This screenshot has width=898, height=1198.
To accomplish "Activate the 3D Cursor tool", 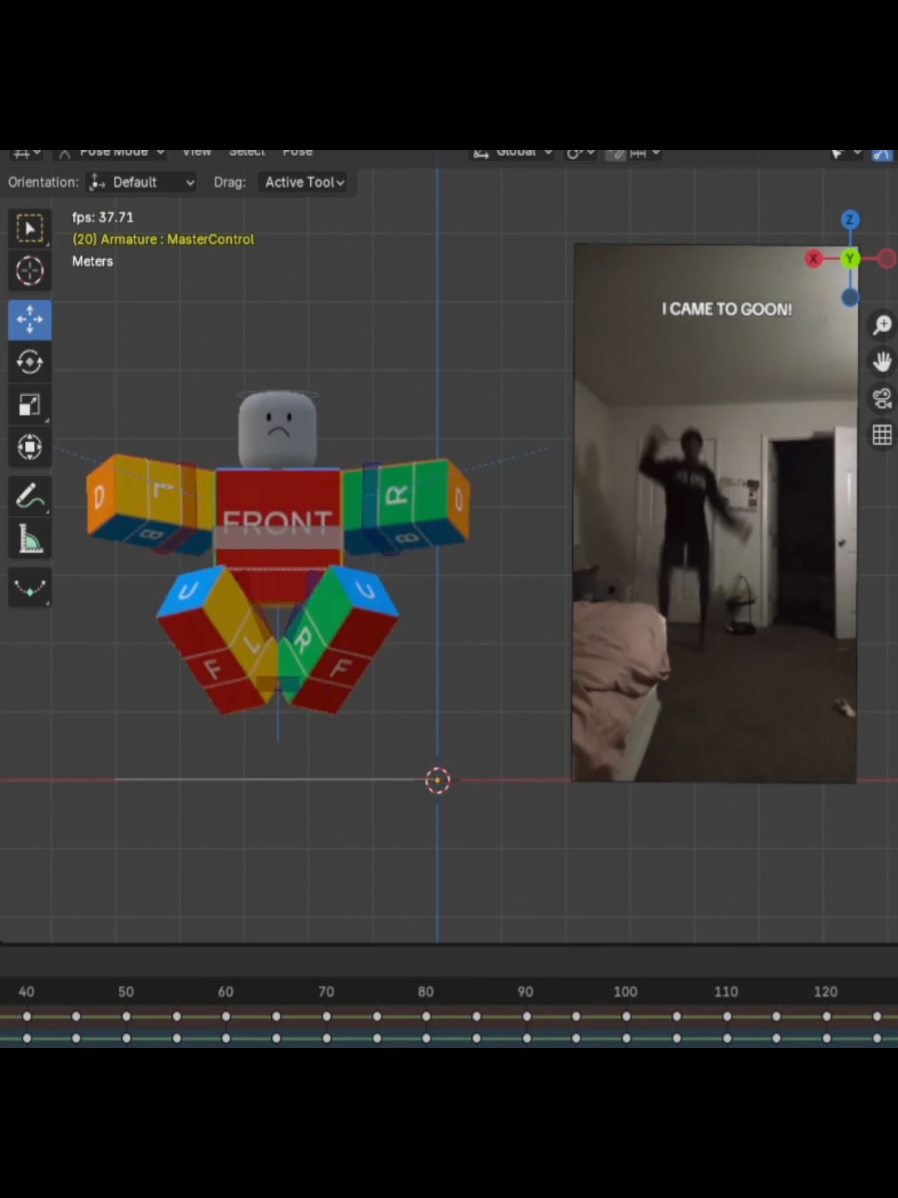I will 30,270.
